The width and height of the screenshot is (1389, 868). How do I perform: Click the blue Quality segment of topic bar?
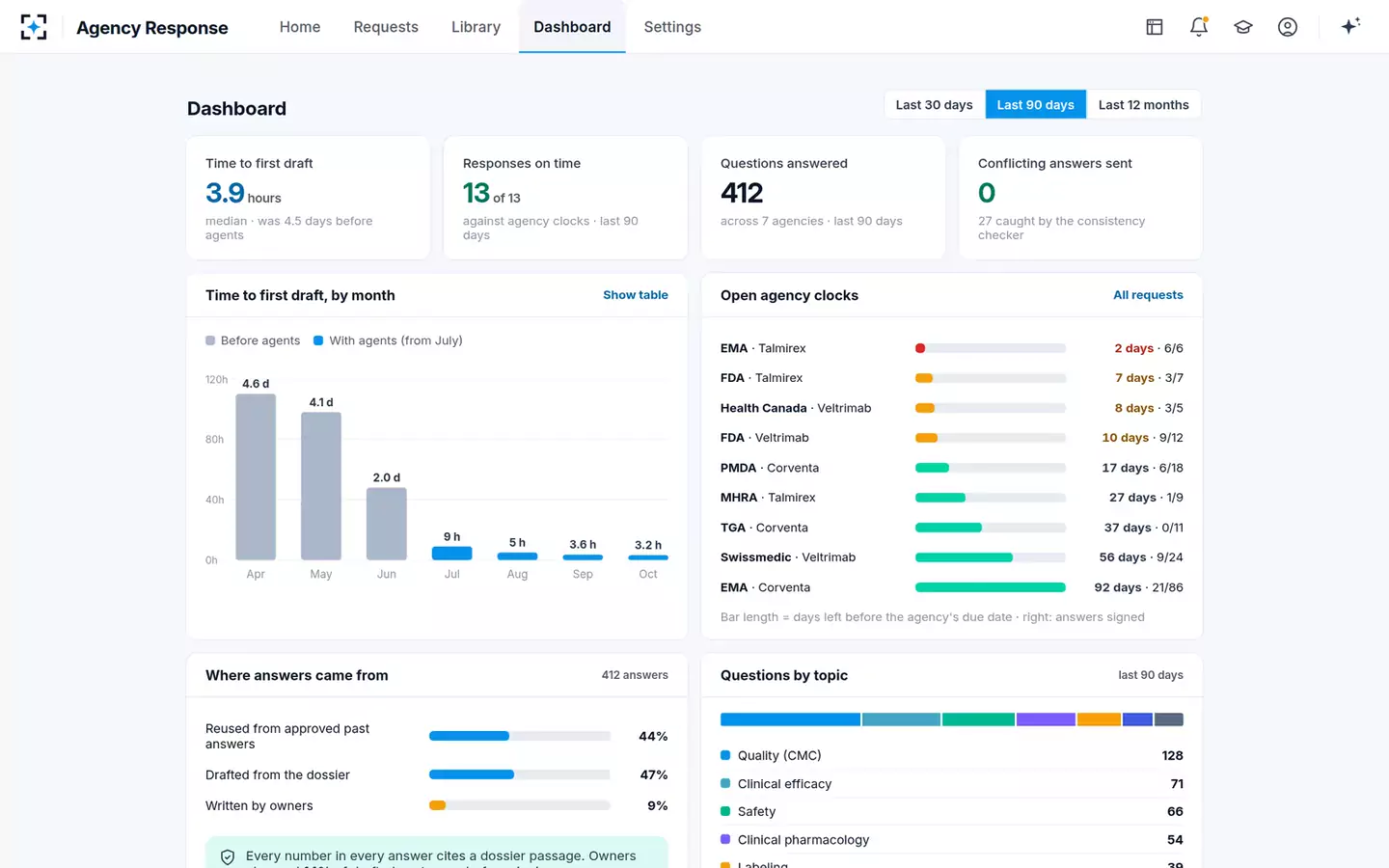790,719
